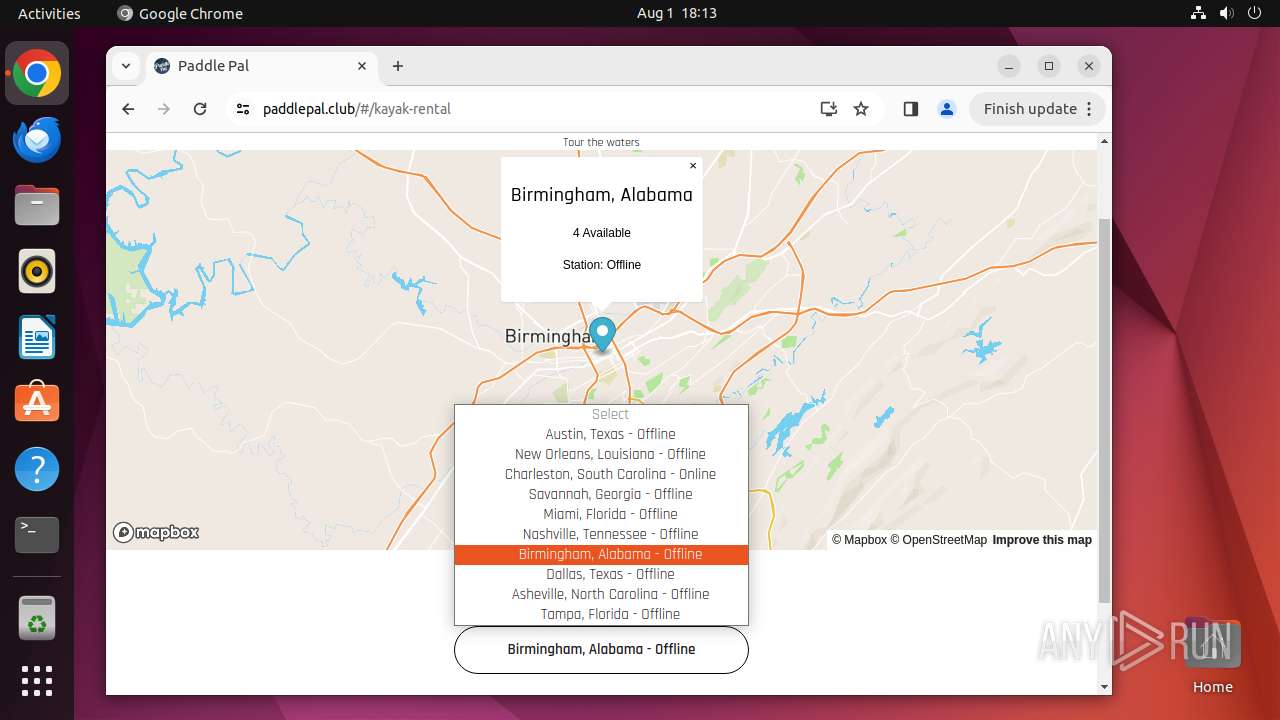Show Applications grid
The height and width of the screenshot is (720, 1280).
pos(37,681)
